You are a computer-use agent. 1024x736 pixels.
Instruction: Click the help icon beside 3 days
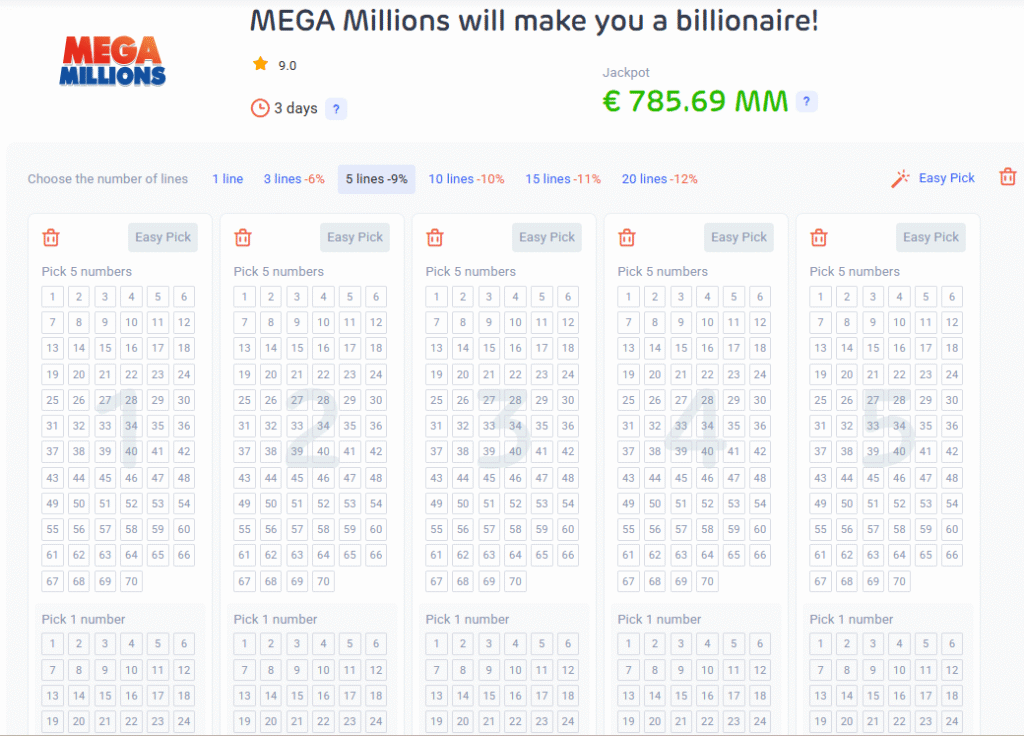(x=336, y=109)
